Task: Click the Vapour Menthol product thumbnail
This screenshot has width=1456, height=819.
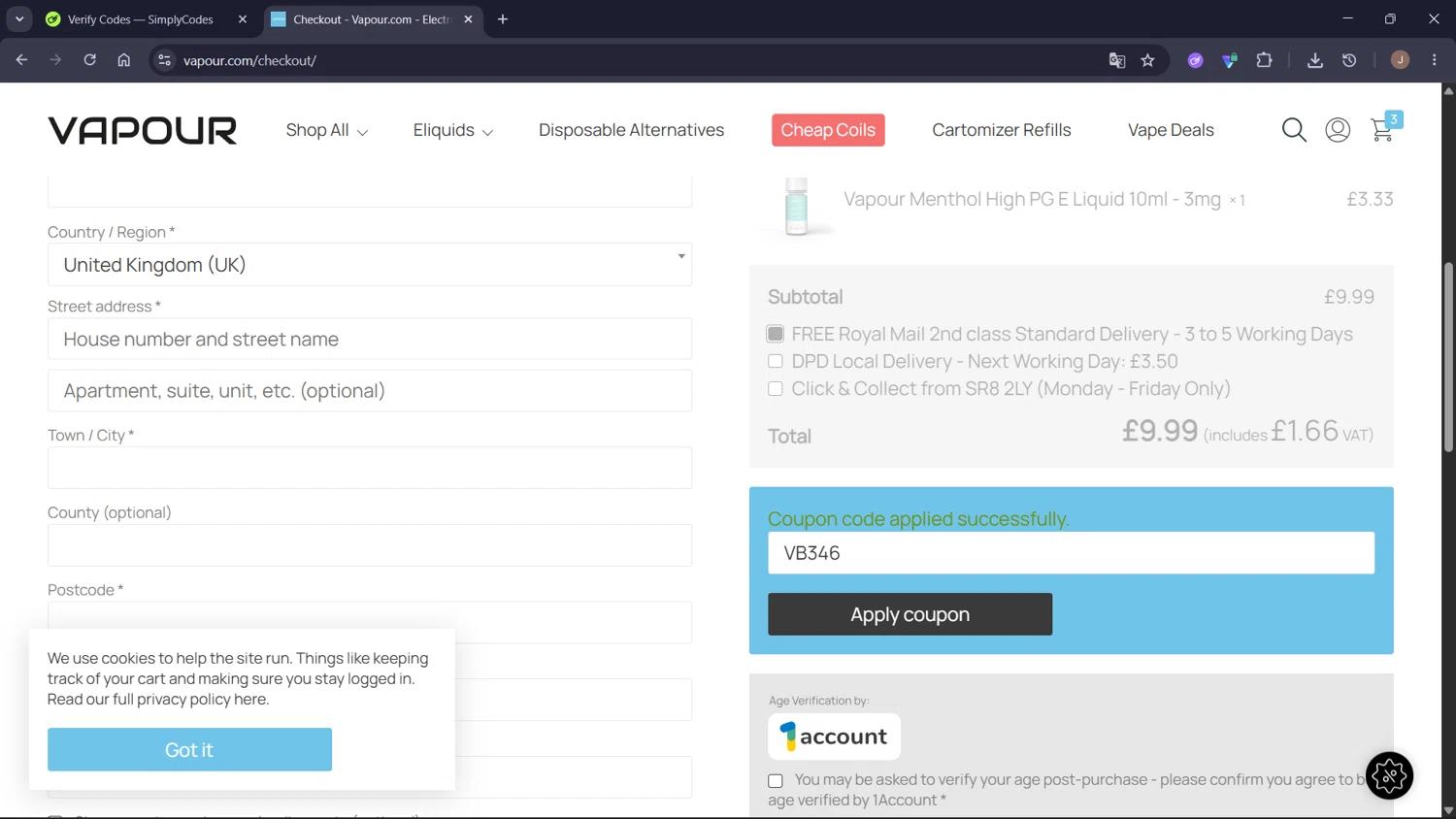Action: [x=796, y=206]
